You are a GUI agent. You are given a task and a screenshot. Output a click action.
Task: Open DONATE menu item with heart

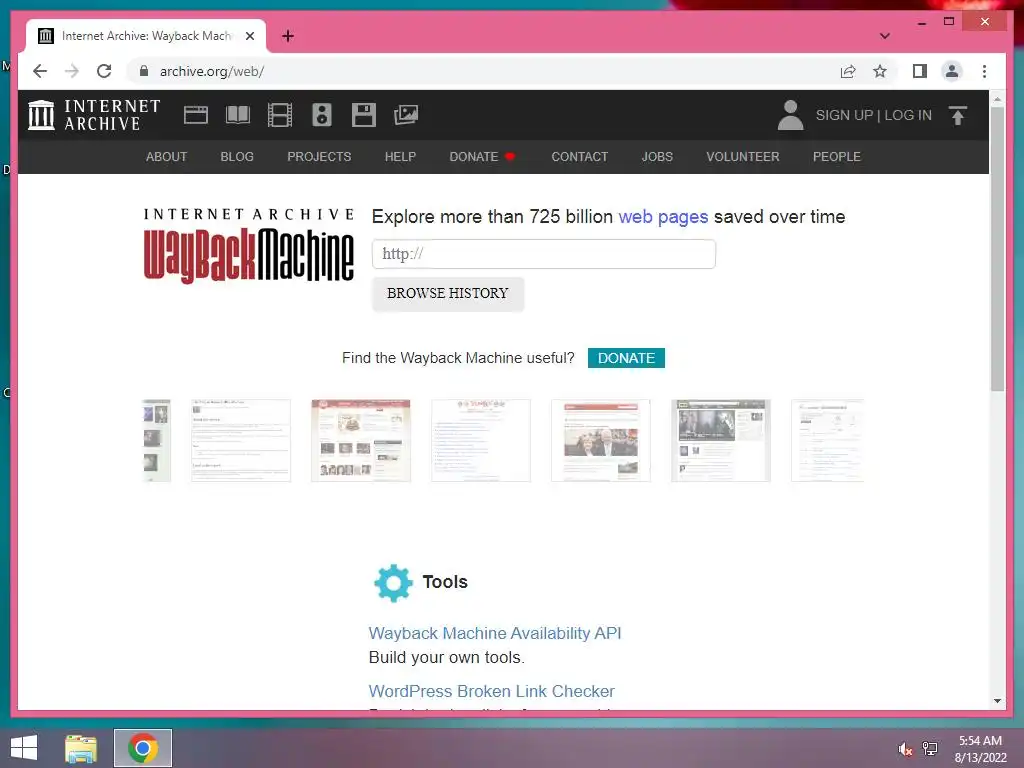482,157
